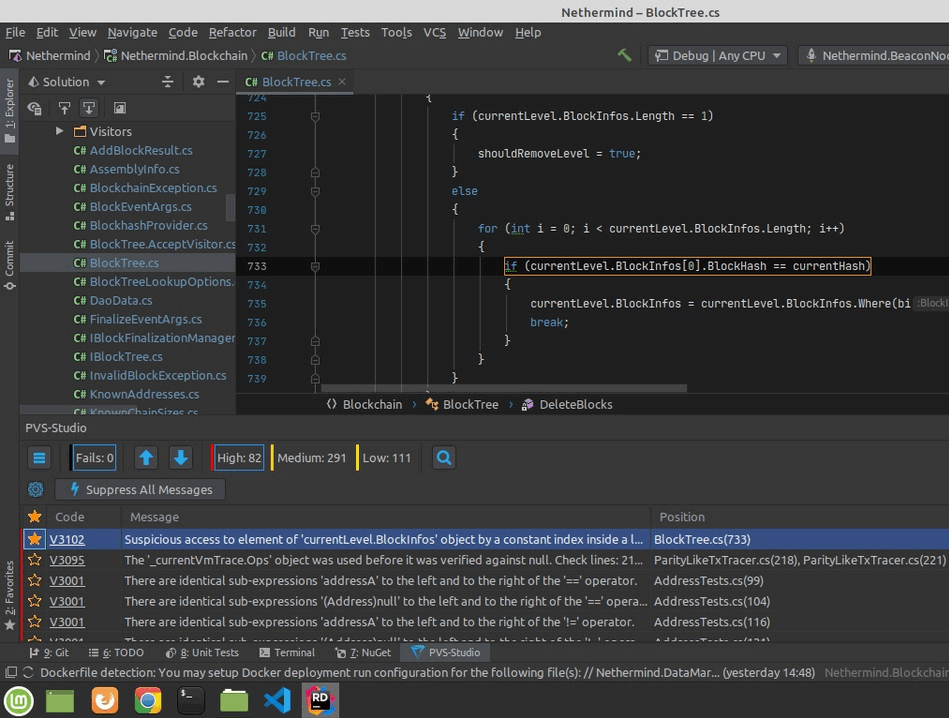Click the green Build hammer icon
This screenshot has height=718, width=949.
pos(624,55)
